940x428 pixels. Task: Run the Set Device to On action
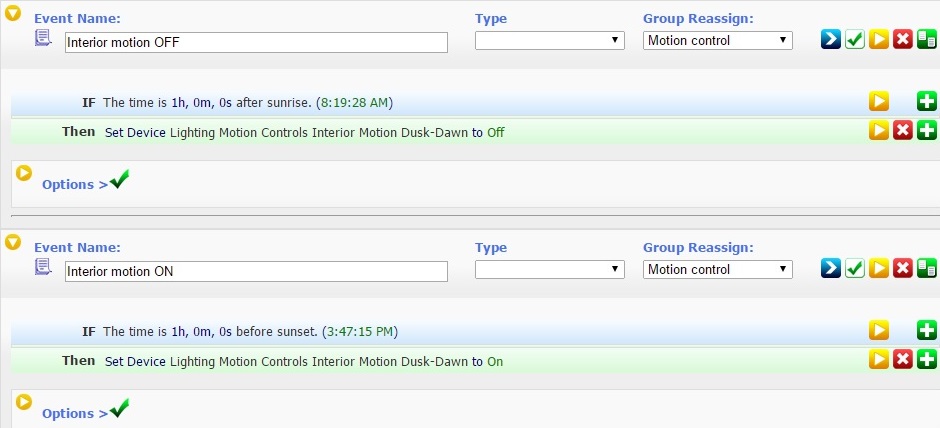point(878,360)
